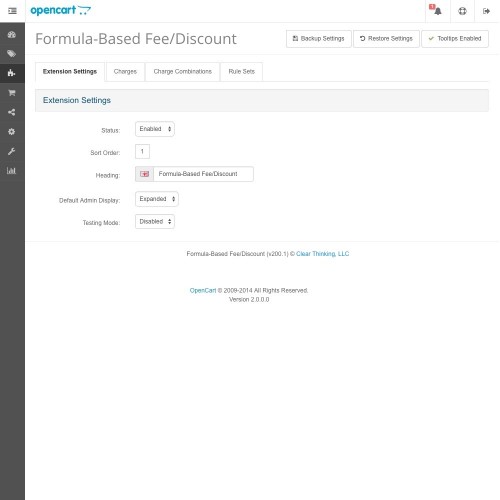Open the Extensions puzzle-piece sidebar icon
This screenshot has width=500, height=500.
coord(12,73)
